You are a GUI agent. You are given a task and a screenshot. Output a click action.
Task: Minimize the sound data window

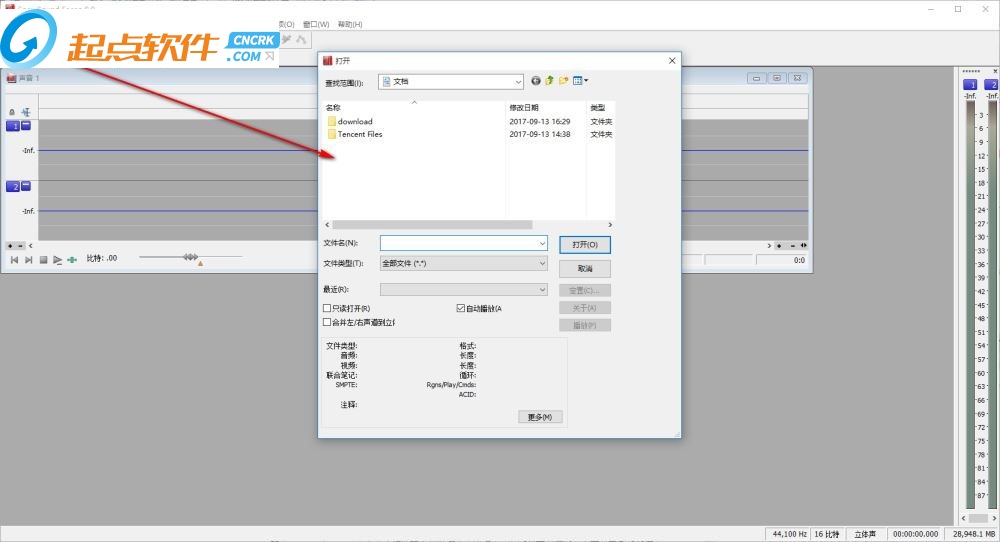[756, 78]
